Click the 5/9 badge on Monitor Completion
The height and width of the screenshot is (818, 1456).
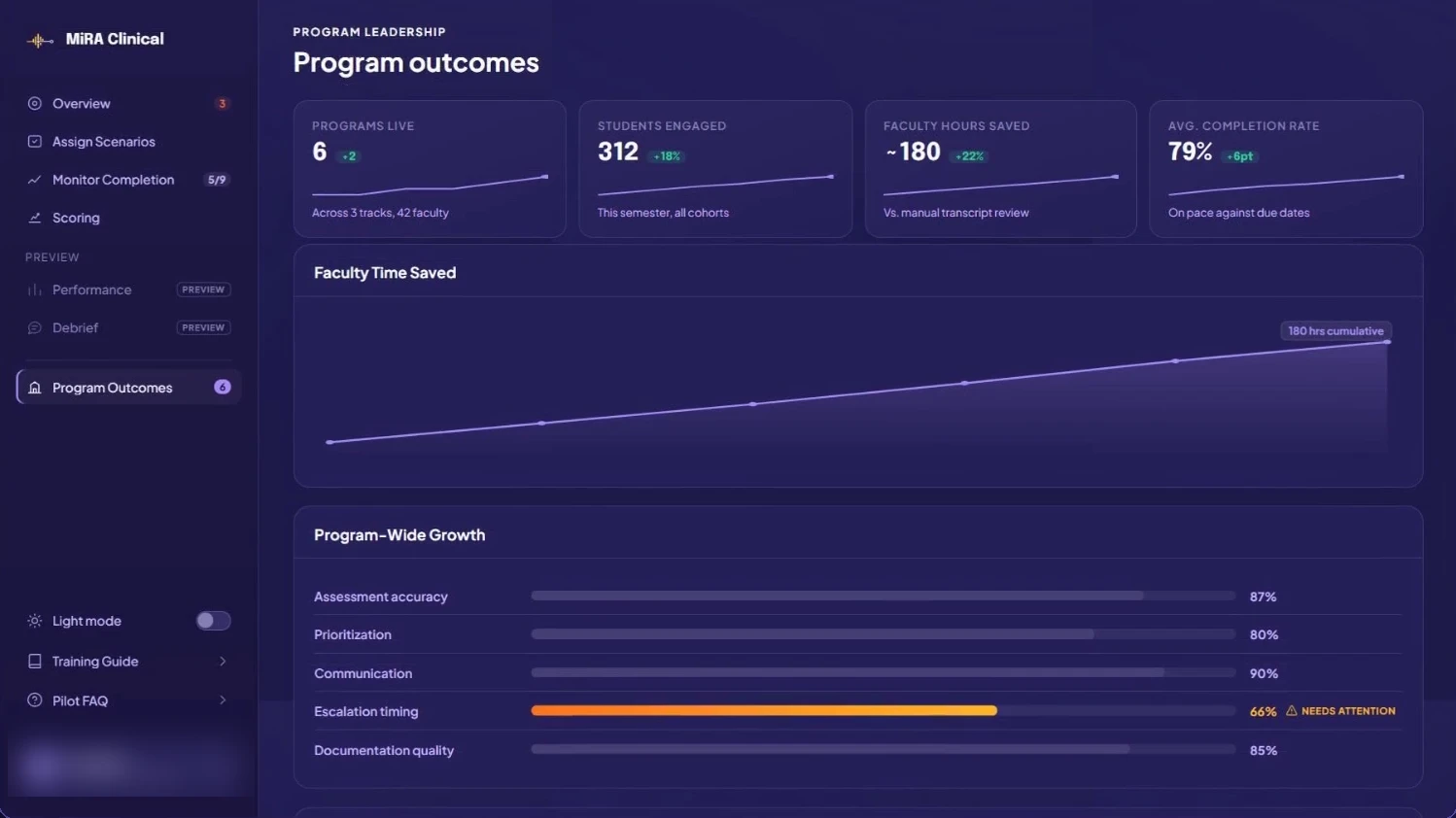pyautogui.click(x=217, y=180)
